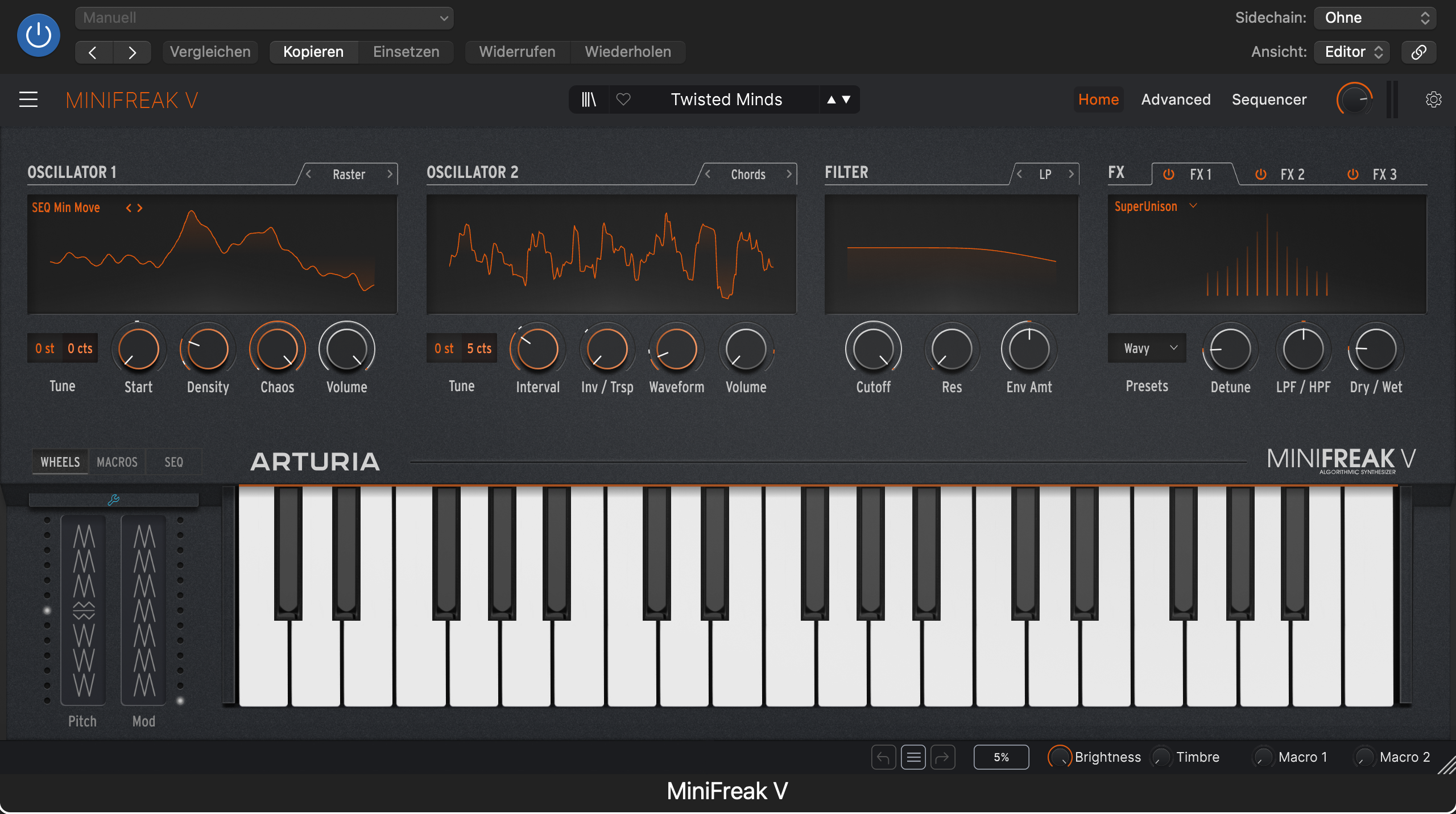Cycle the SEQ Min Move option arrows
This screenshot has width=1456, height=814.
click(134, 208)
